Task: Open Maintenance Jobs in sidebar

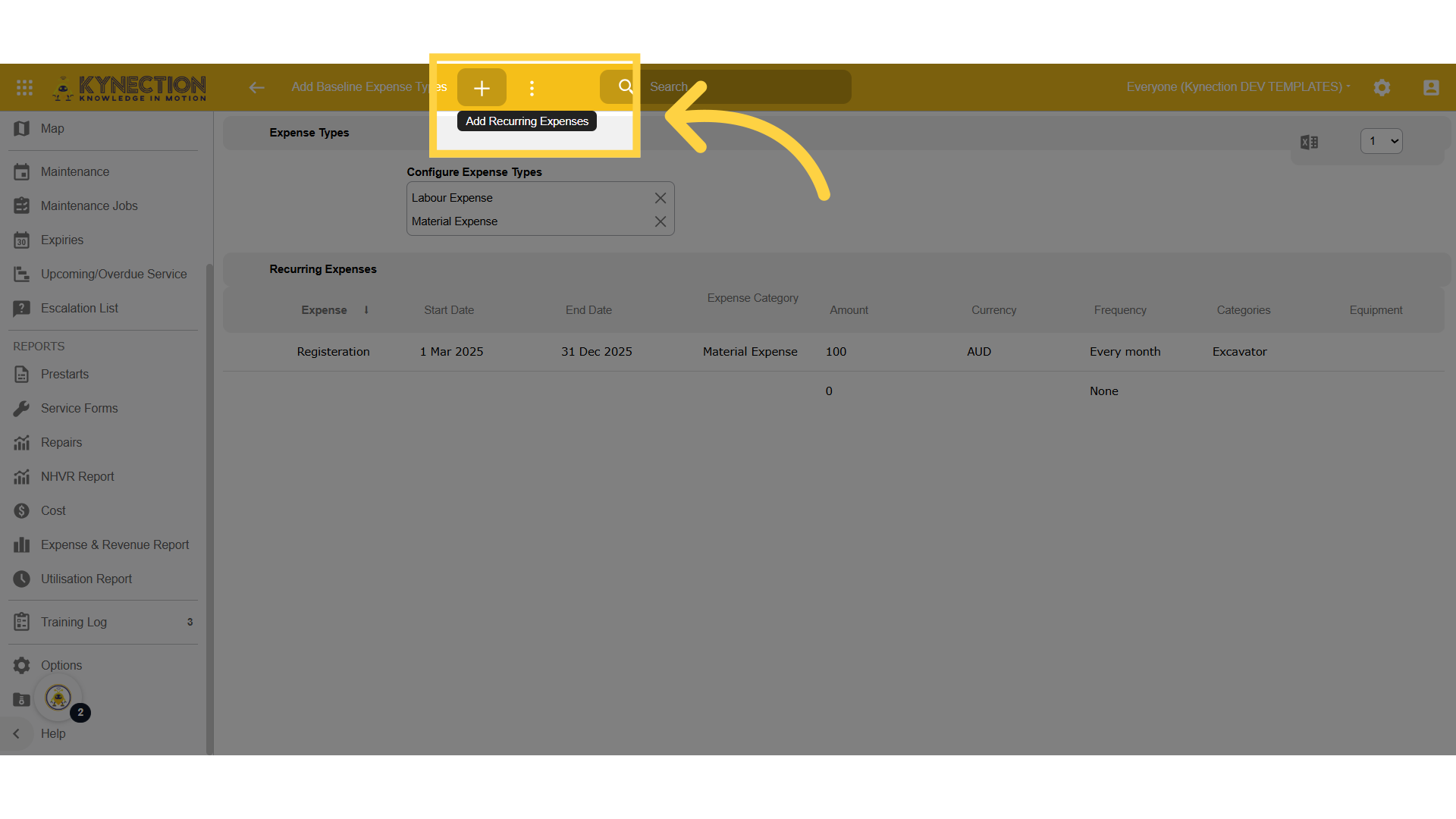Action: [89, 206]
